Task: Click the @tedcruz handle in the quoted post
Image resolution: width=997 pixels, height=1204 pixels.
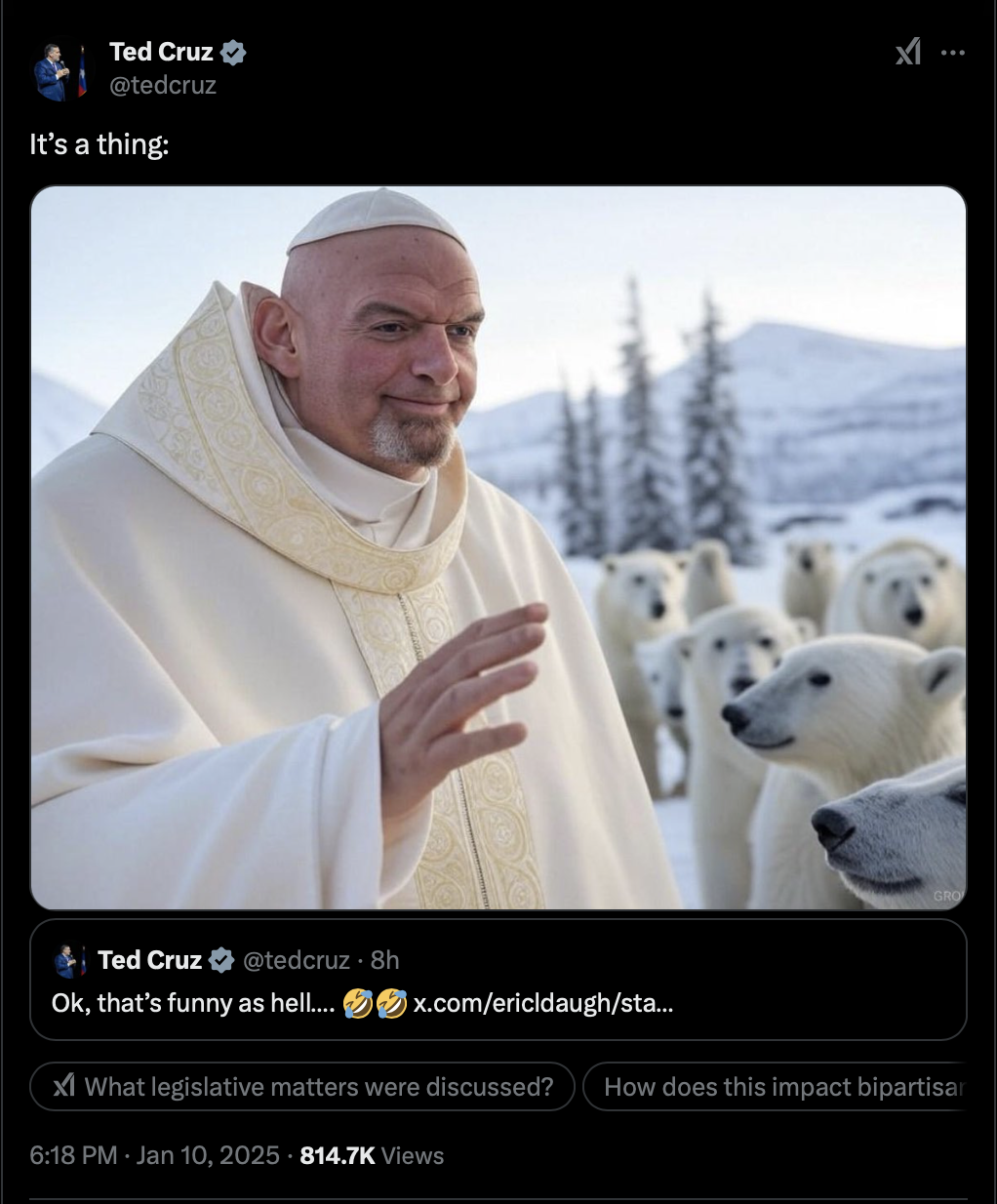Action: [296, 960]
